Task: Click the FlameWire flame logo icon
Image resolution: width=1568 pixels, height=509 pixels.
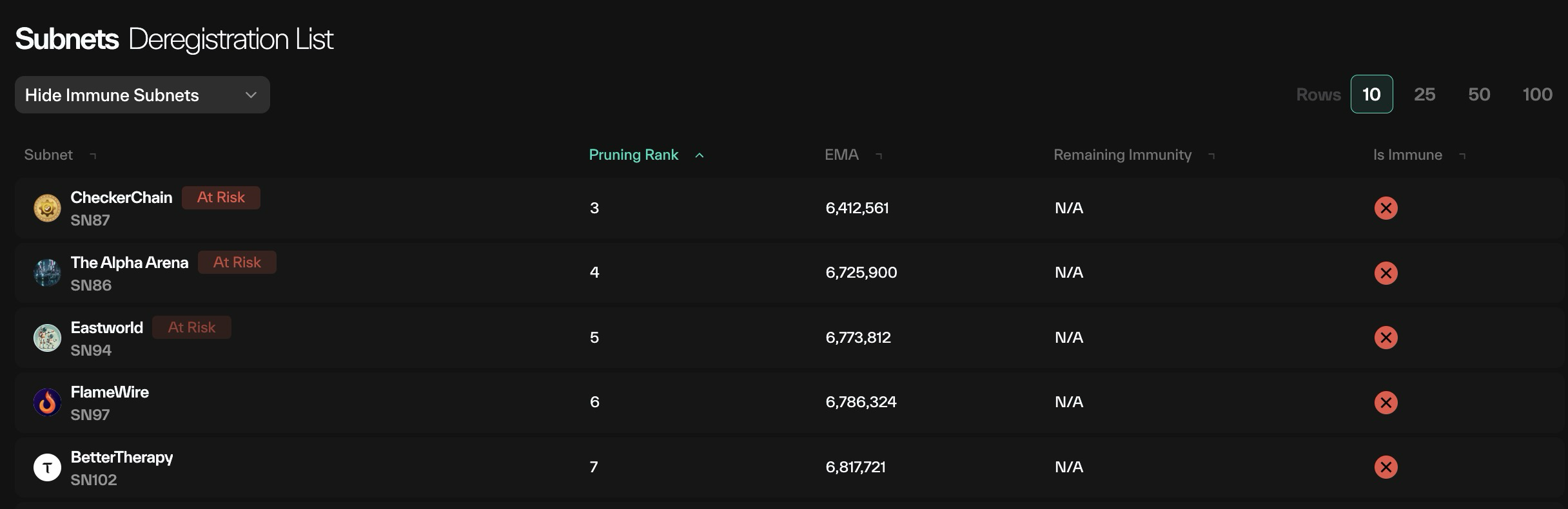Action: 47,403
